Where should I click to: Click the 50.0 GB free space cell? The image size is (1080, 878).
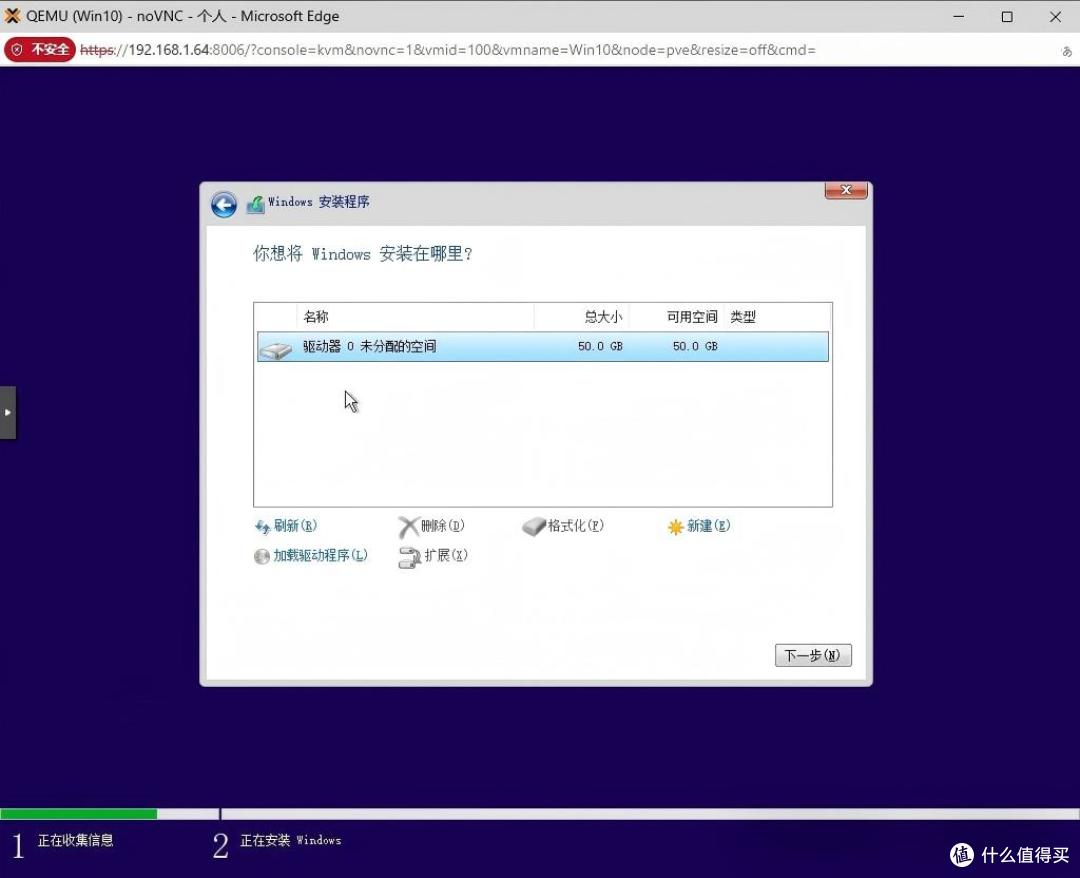[695, 346]
